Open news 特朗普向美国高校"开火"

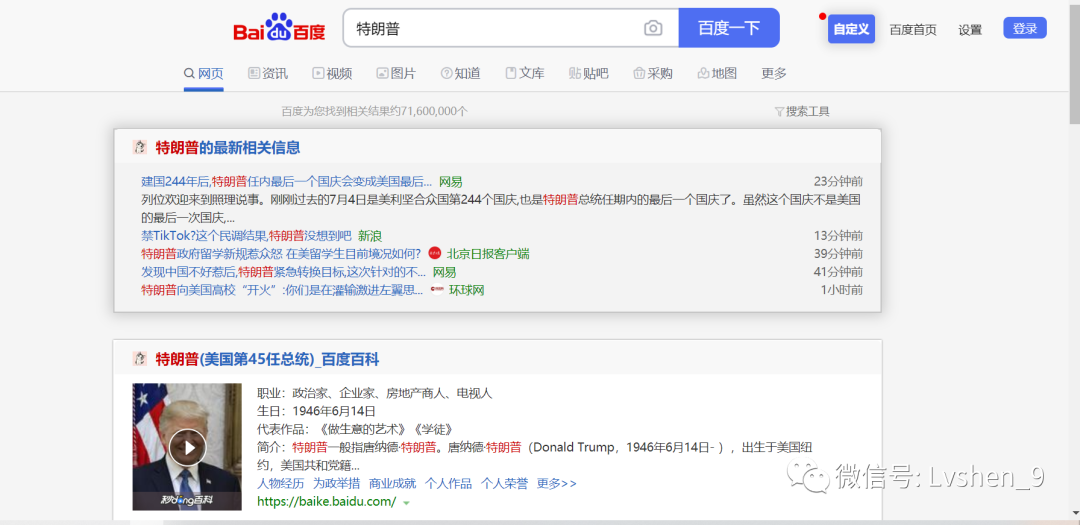(x=282, y=290)
